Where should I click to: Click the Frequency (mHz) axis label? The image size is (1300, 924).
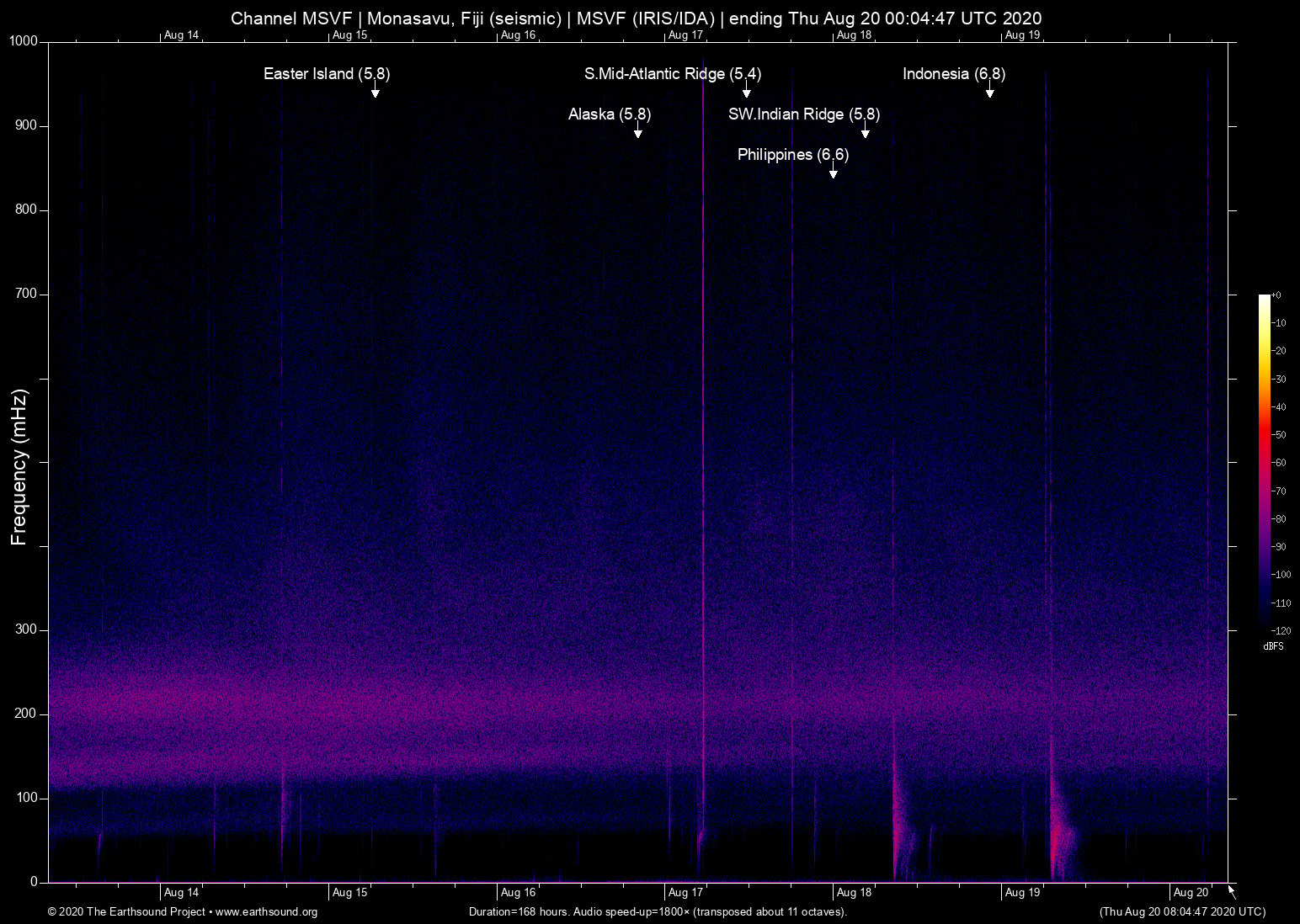coord(19,467)
